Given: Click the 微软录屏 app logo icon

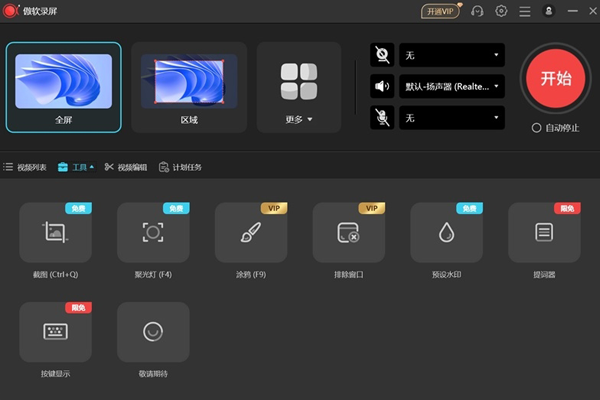Looking at the screenshot, I should point(11,11).
